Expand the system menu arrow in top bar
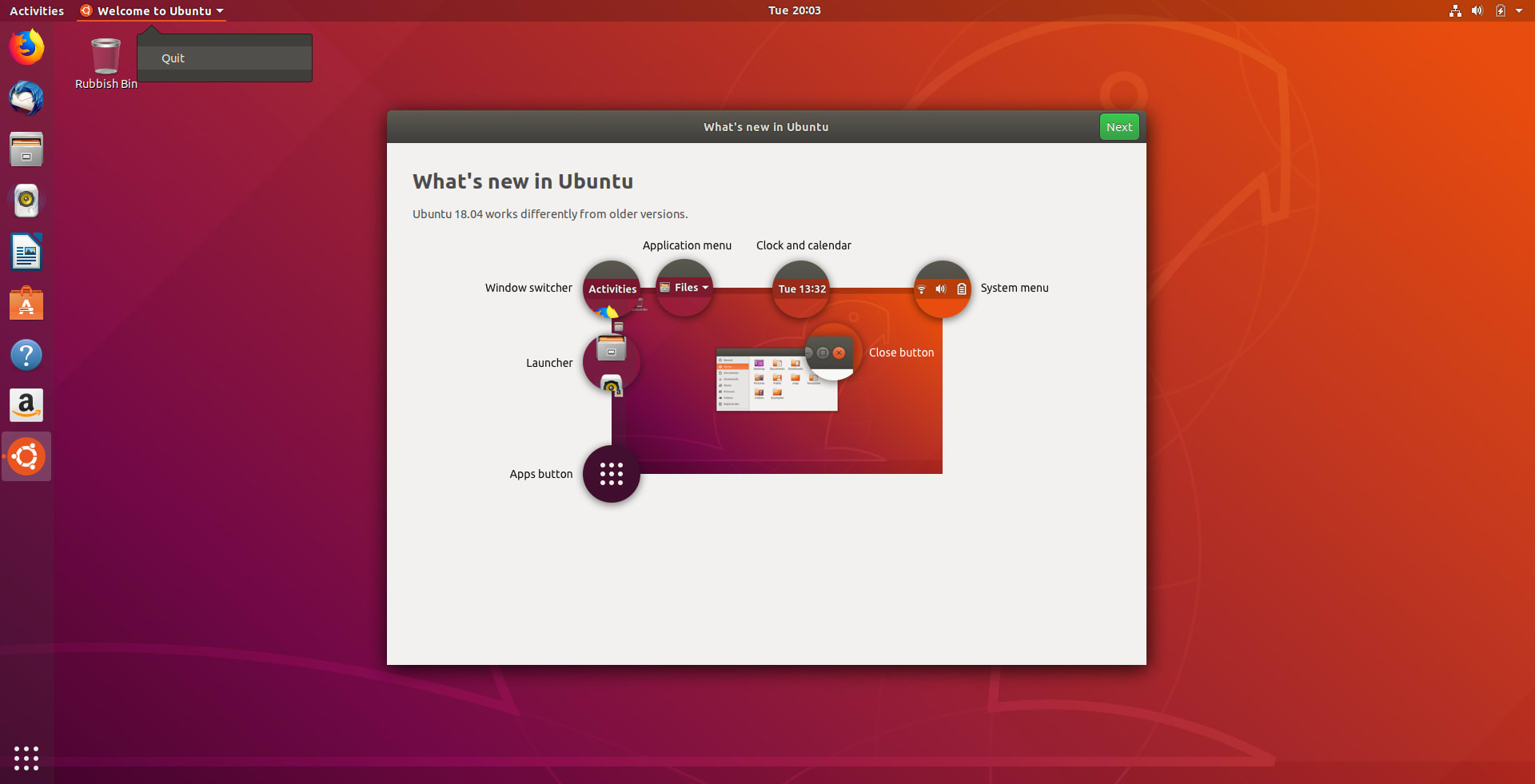Image resolution: width=1535 pixels, height=784 pixels. (x=1519, y=10)
